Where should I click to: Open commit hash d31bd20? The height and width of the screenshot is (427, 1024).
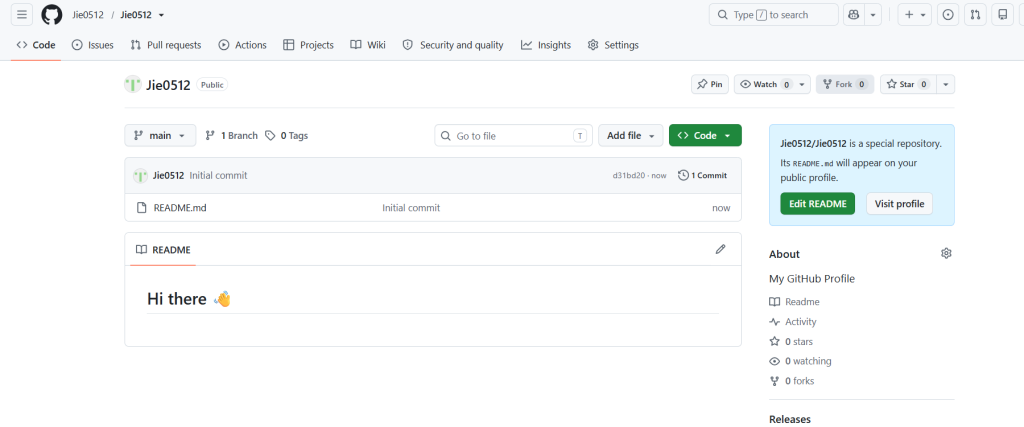pyautogui.click(x=629, y=176)
